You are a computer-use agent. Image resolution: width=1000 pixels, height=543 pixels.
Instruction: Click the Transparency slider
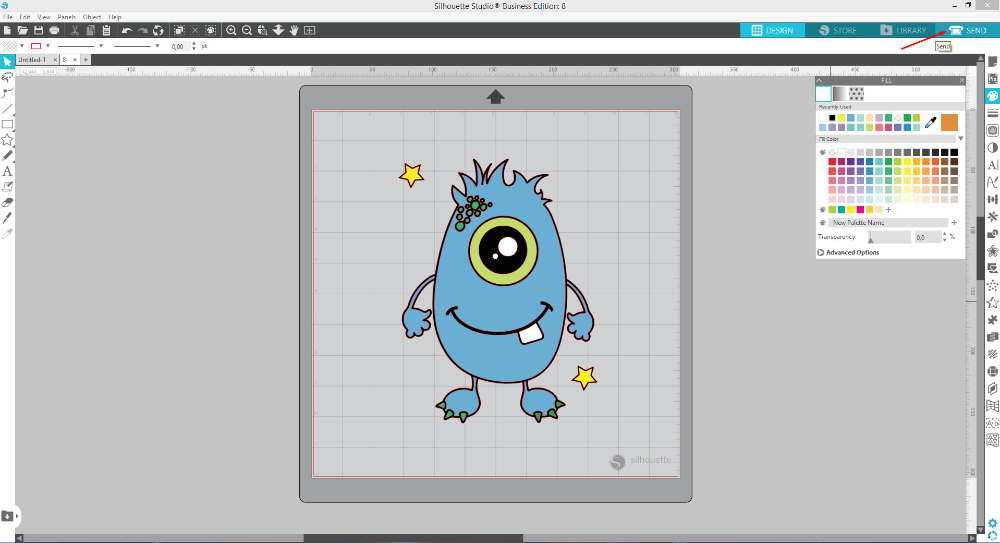click(889, 237)
